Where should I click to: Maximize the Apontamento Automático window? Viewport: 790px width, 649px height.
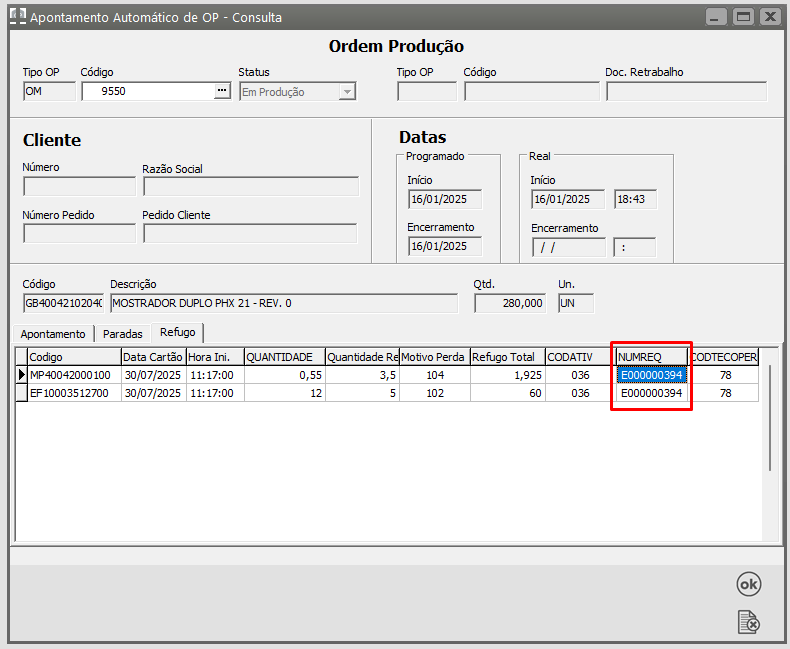(742, 17)
